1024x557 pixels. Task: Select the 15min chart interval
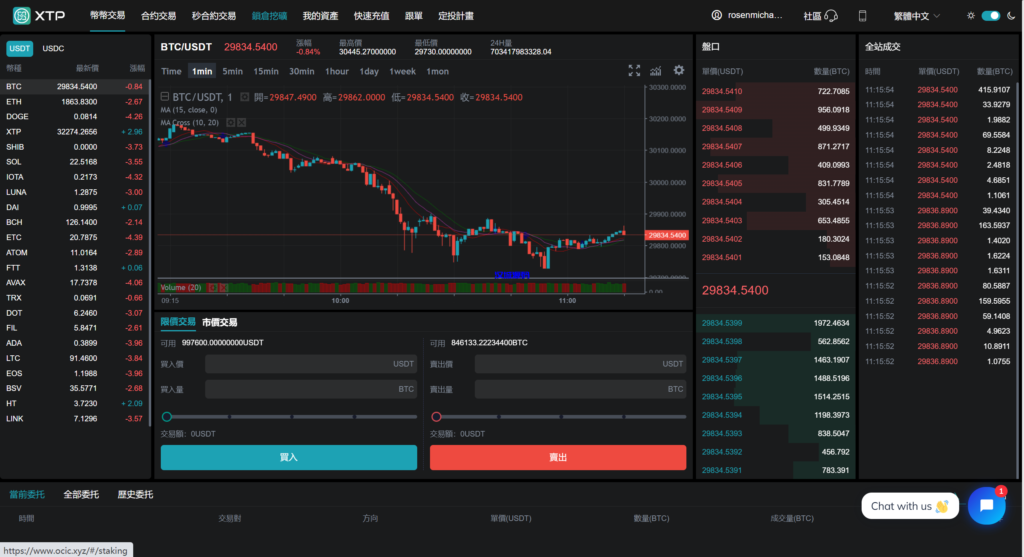pyautogui.click(x=266, y=71)
